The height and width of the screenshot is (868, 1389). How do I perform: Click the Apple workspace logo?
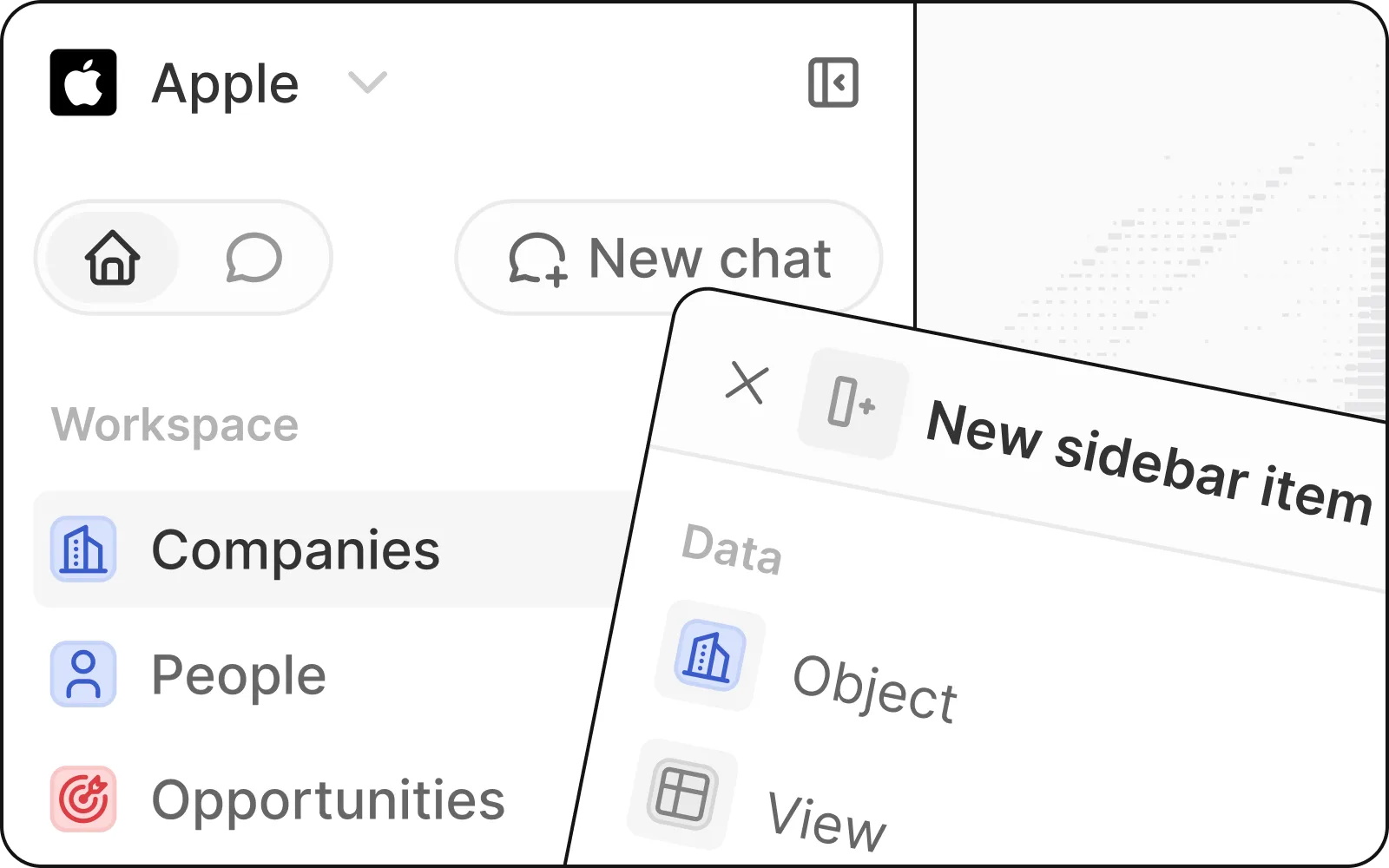click(x=83, y=83)
